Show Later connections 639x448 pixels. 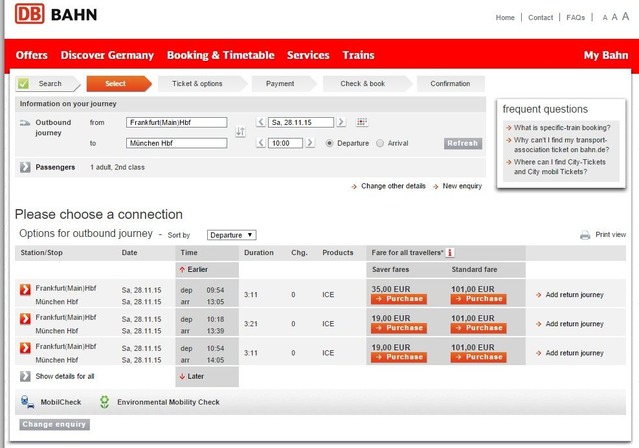(x=192, y=376)
